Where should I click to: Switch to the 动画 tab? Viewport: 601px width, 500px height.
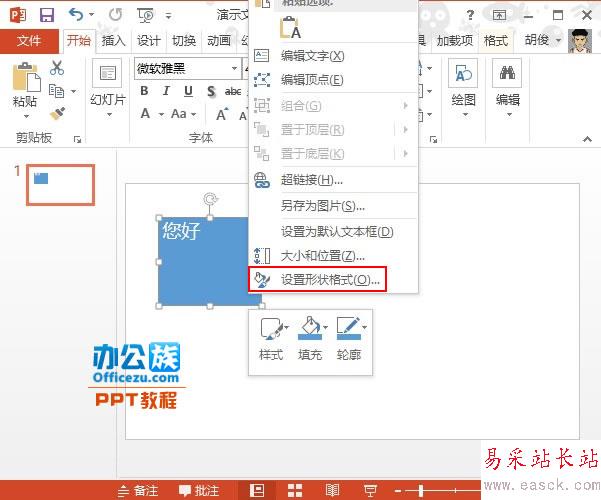[x=219, y=41]
